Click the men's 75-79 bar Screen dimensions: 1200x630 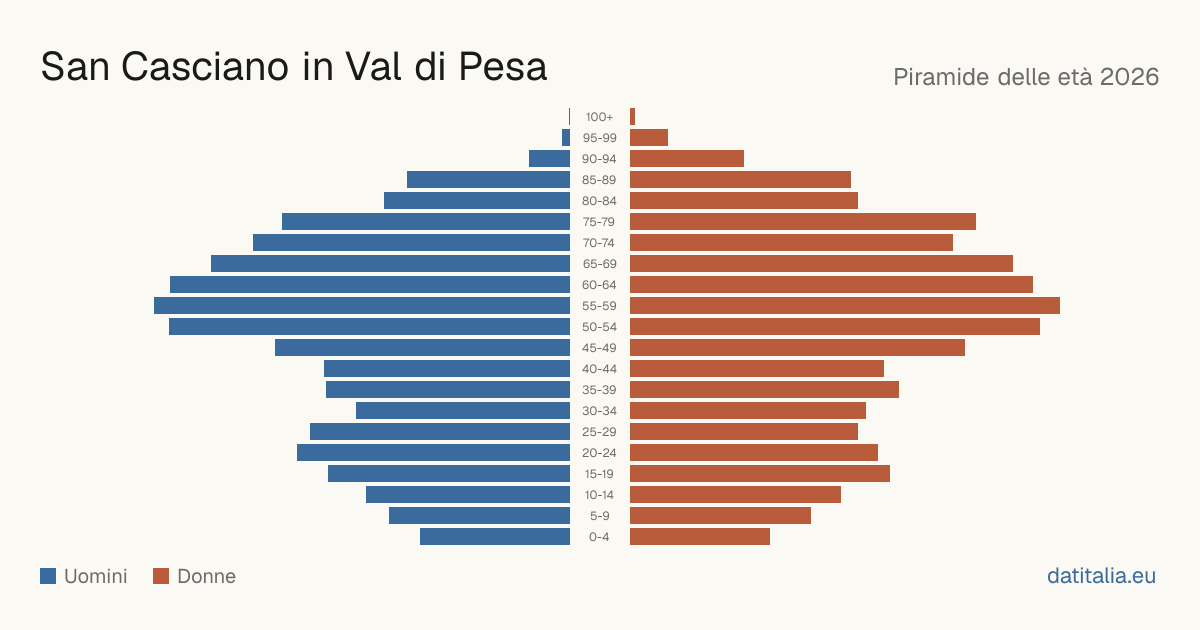(426, 222)
